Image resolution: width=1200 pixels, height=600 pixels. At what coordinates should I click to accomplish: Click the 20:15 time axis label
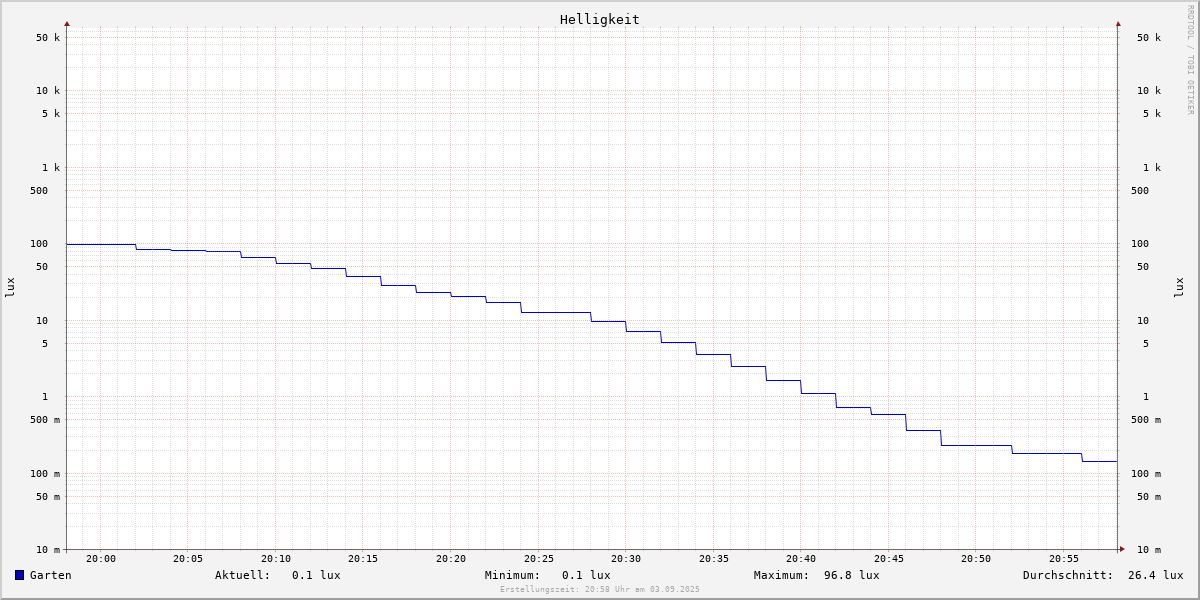(x=363, y=559)
